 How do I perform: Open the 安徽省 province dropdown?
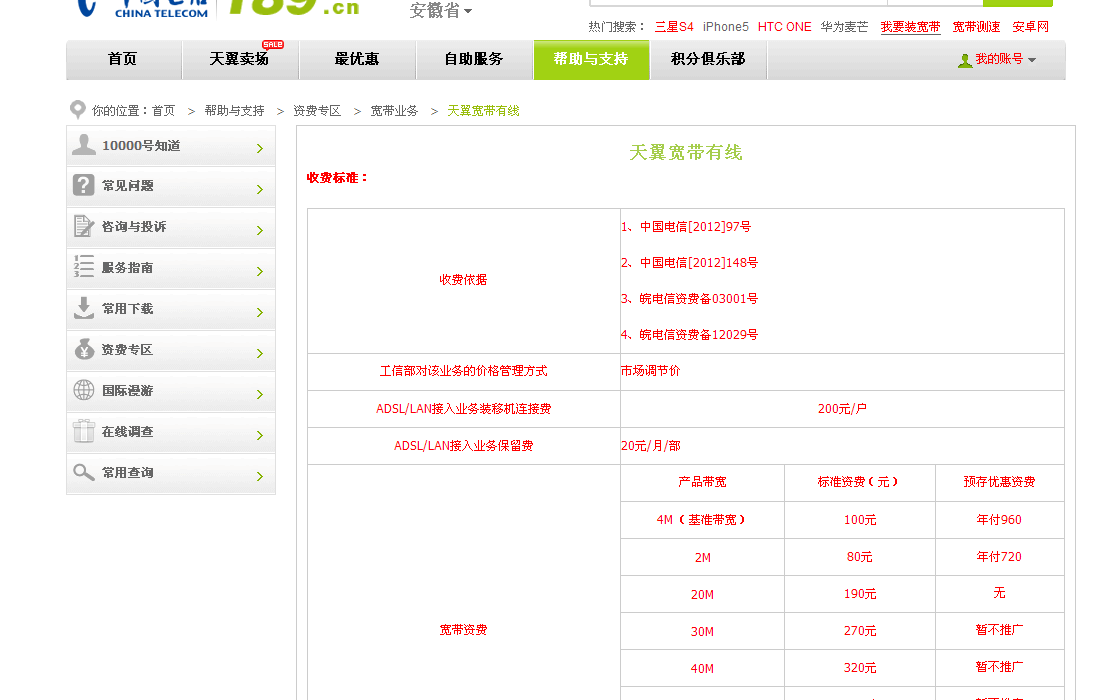click(x=441, y=11)
